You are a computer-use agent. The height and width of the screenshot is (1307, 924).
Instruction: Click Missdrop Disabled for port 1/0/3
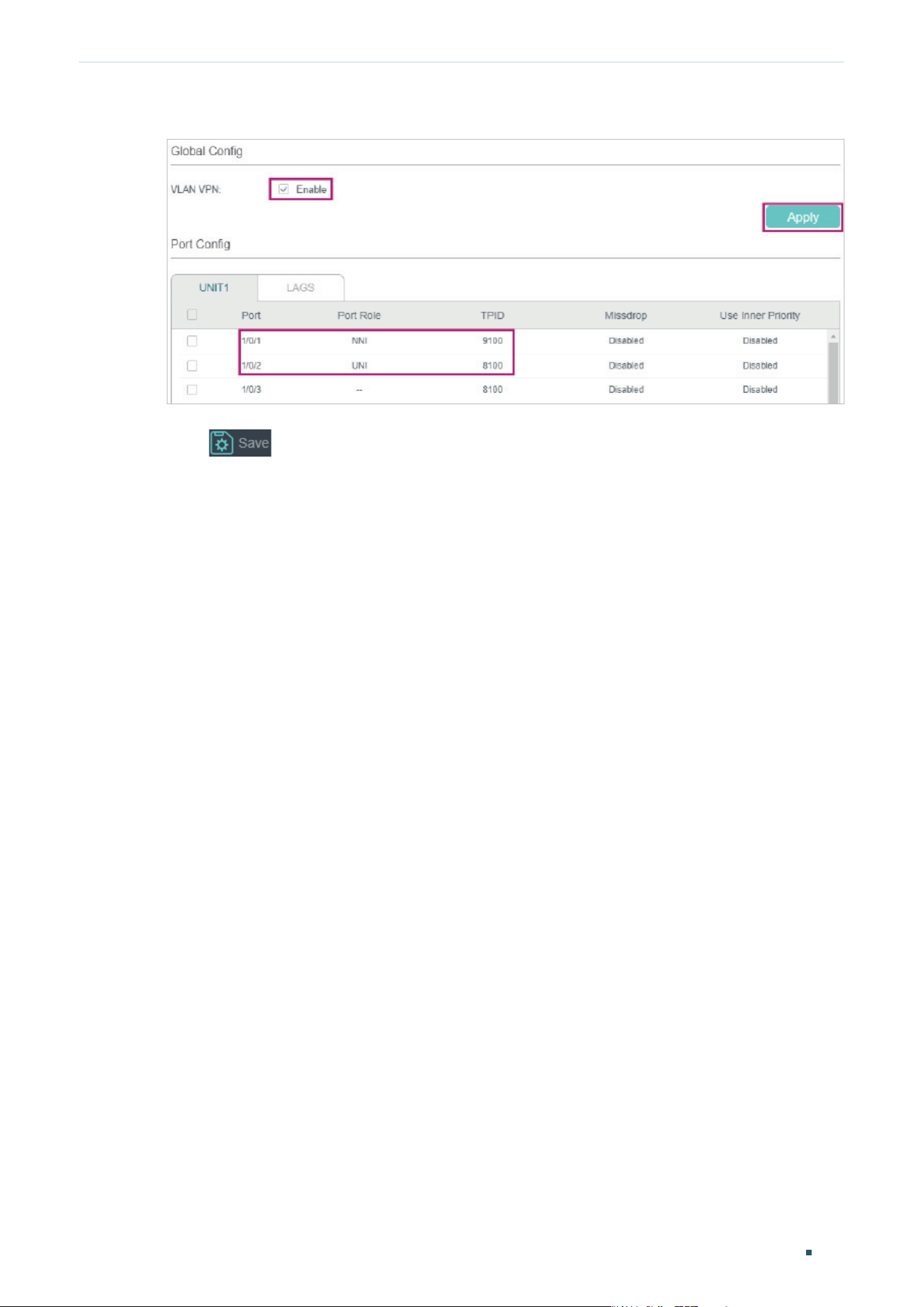tap(626, 390)
